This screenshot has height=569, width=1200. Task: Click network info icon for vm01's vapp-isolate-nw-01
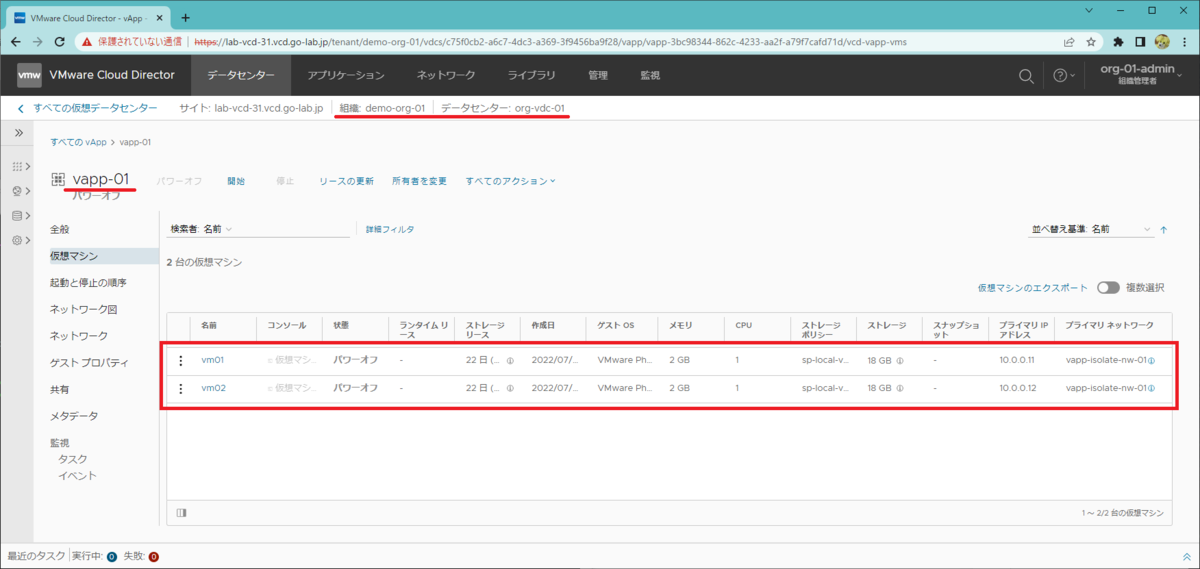click(x=1151, y=361)
